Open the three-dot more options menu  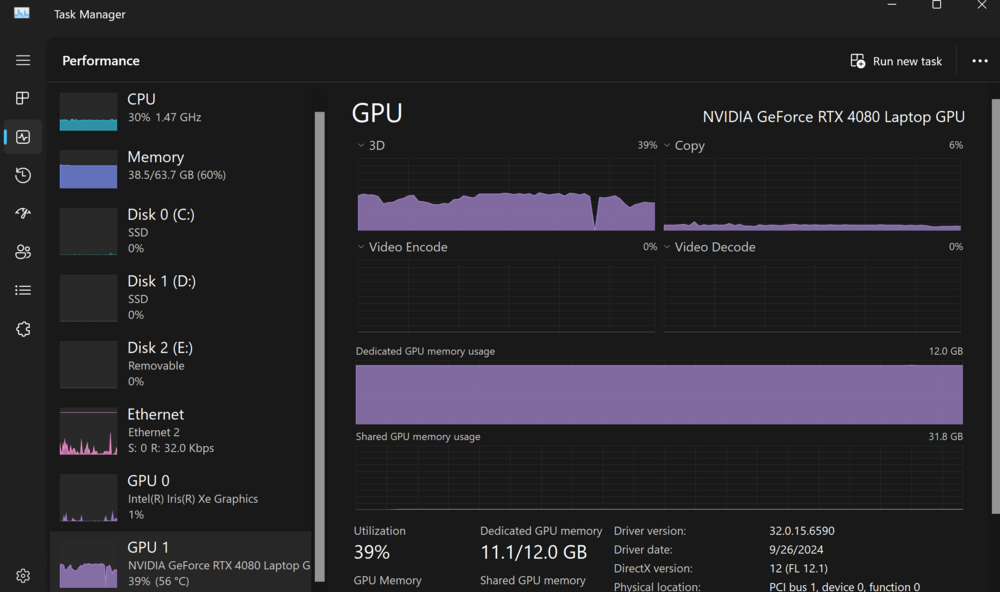(980, 61)
